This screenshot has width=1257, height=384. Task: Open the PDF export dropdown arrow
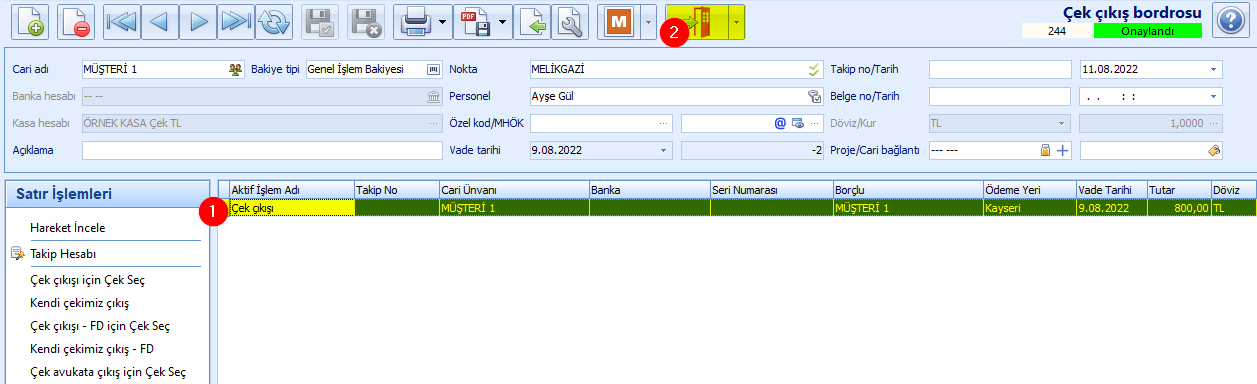click(x=502, y=21)
